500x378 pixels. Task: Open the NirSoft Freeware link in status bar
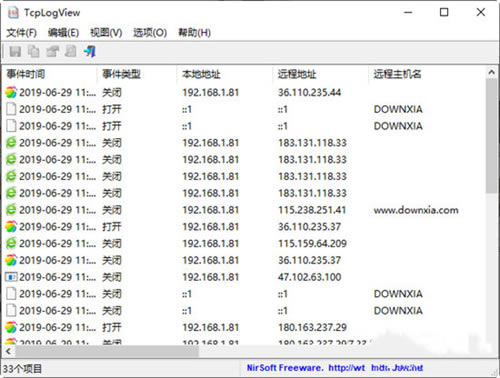click(x=335, y=368)
